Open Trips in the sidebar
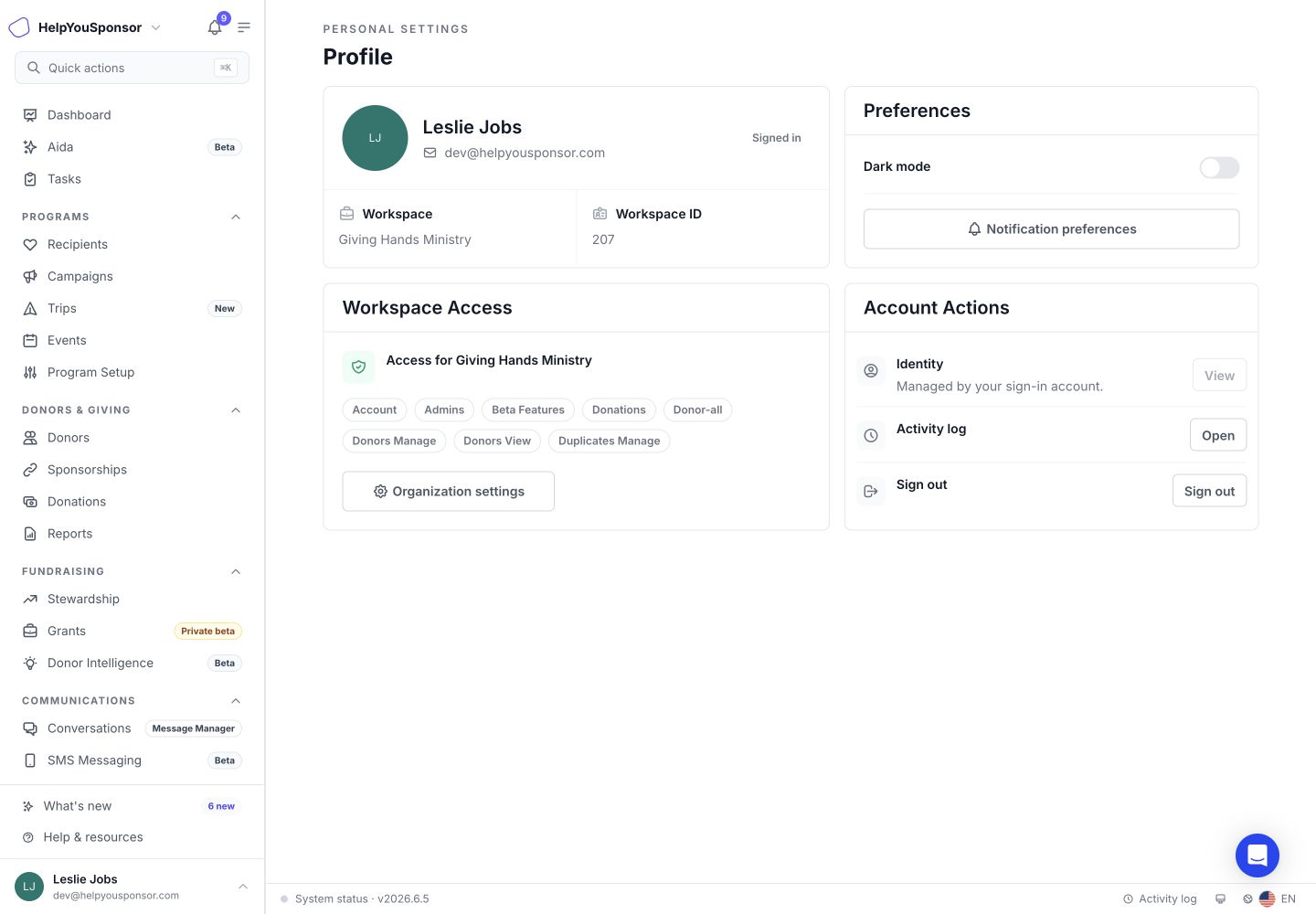 click(132, 308)
